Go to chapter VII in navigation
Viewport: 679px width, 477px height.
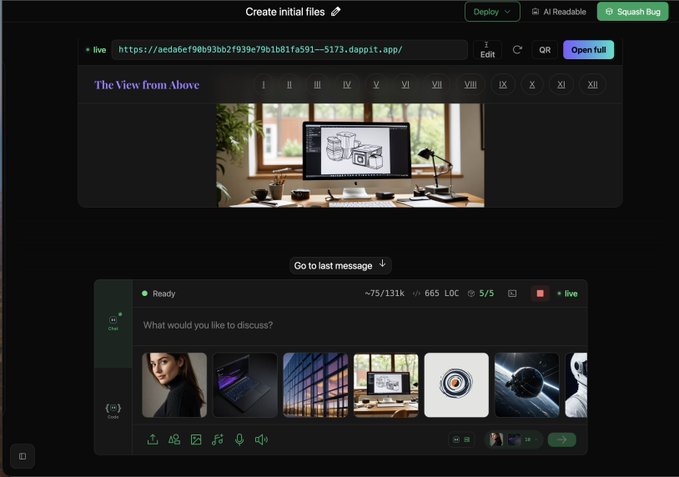coord(436,84)
